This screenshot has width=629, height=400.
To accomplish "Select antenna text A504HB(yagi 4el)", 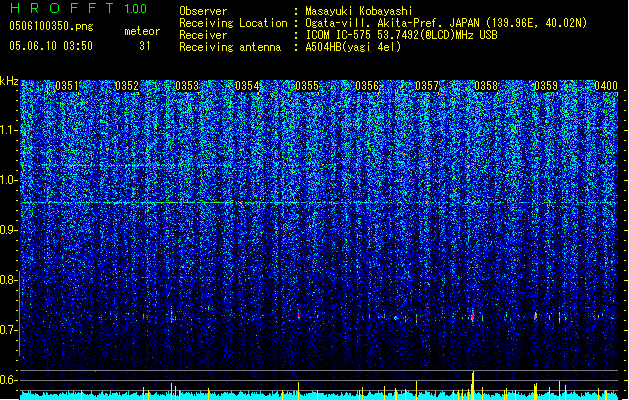I will tap(353, 47).
